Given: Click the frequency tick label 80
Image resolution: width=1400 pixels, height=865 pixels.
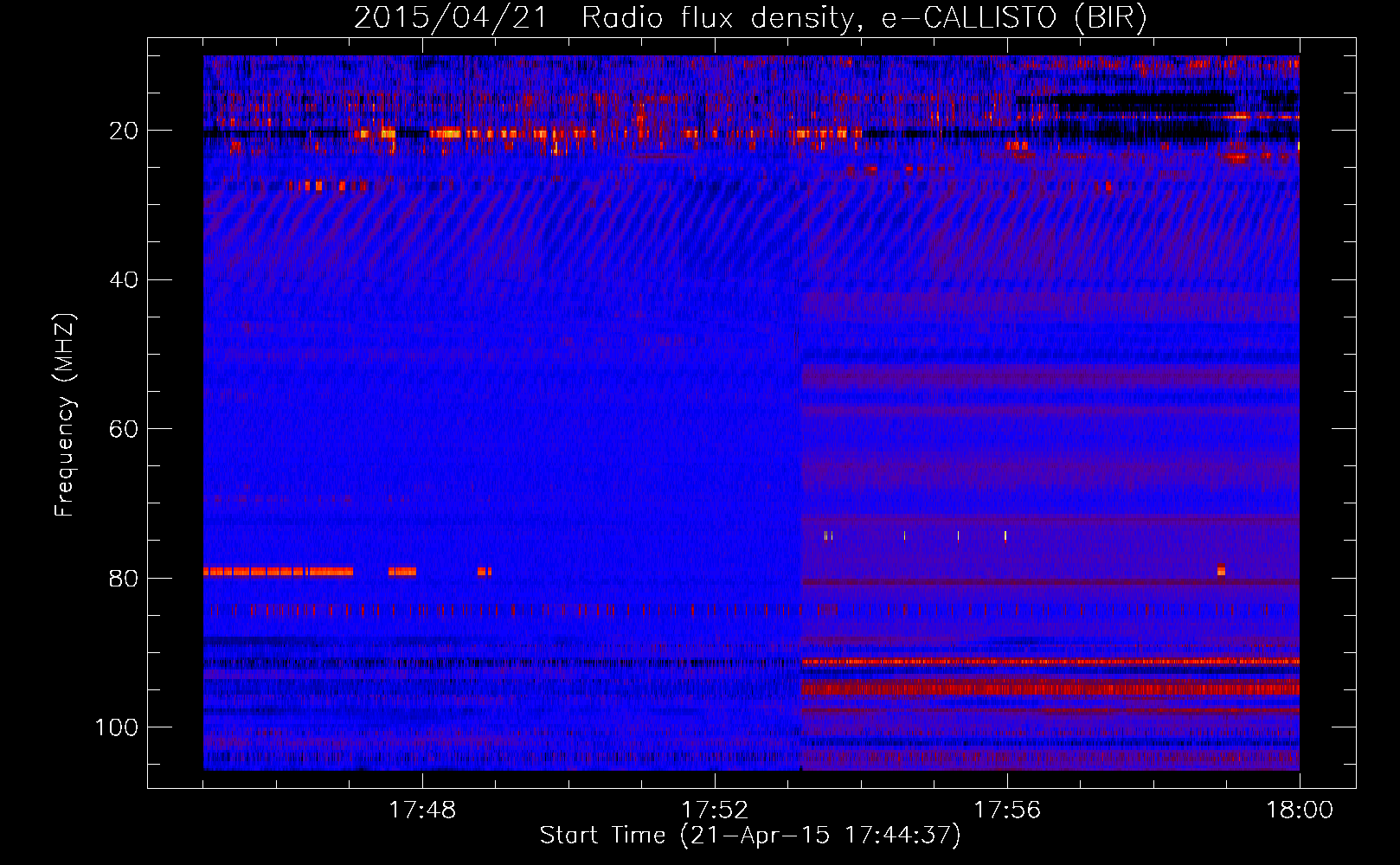Looking at the screenshot, I should (x=124, y=579).
